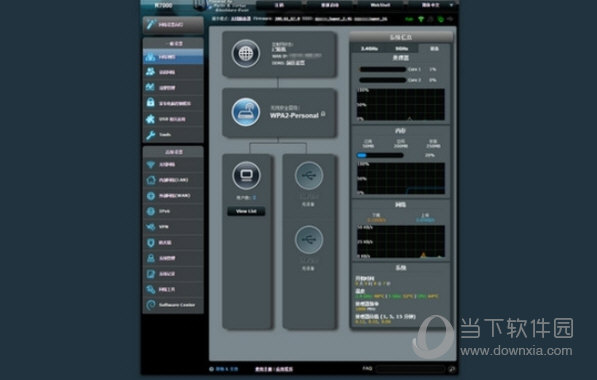This screenshot has height=380, width=597.
Task: Click the clients computer monitor icon
Action: (x=246, y=175)
